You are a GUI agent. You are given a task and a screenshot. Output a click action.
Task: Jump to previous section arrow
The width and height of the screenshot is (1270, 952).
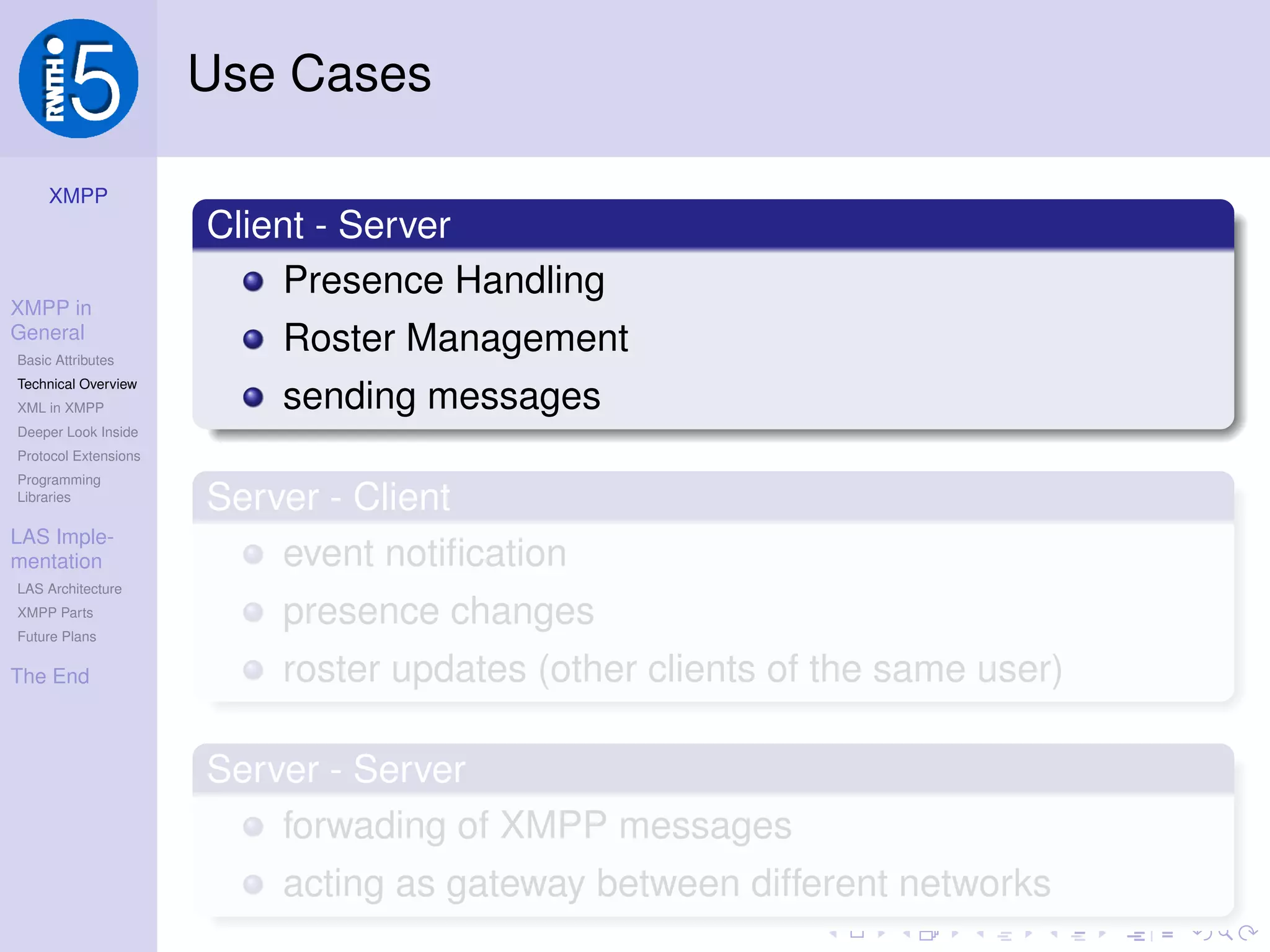click(x=1054, y=934)
